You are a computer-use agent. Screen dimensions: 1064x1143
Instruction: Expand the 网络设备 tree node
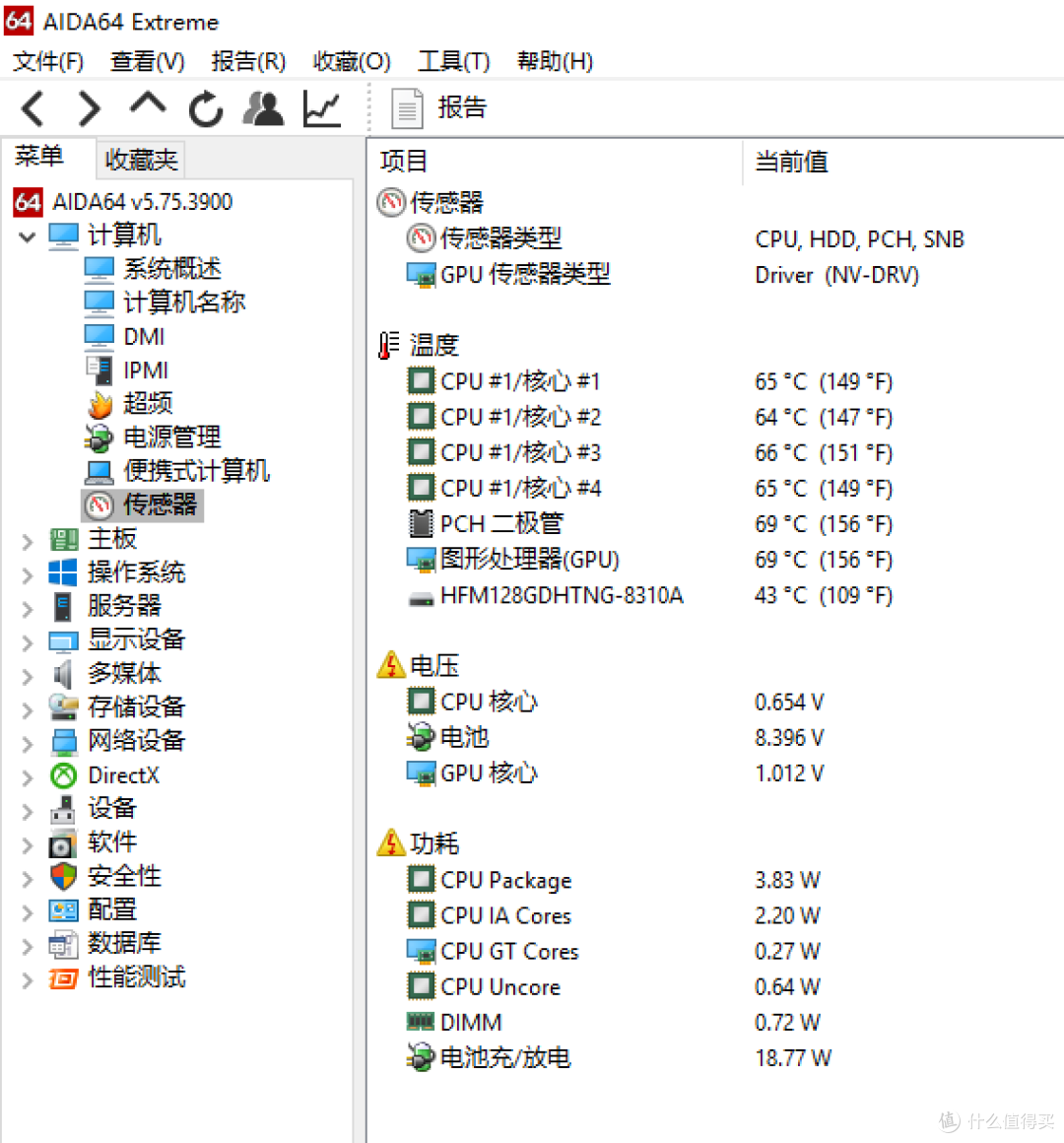click(27, 743)
